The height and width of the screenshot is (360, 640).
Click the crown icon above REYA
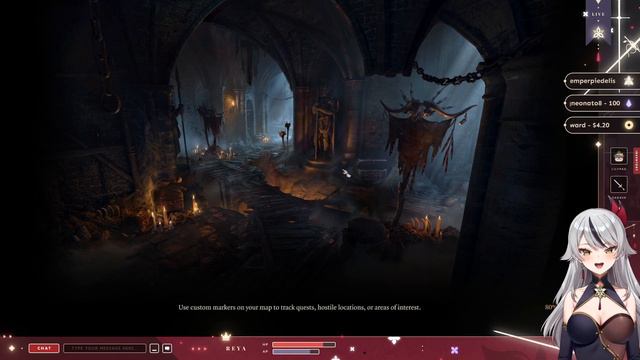pos(226,337)
